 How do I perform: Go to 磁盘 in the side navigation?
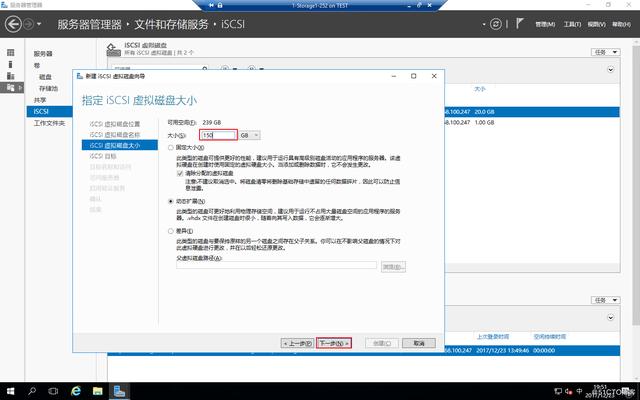click(x=45, y=77)
